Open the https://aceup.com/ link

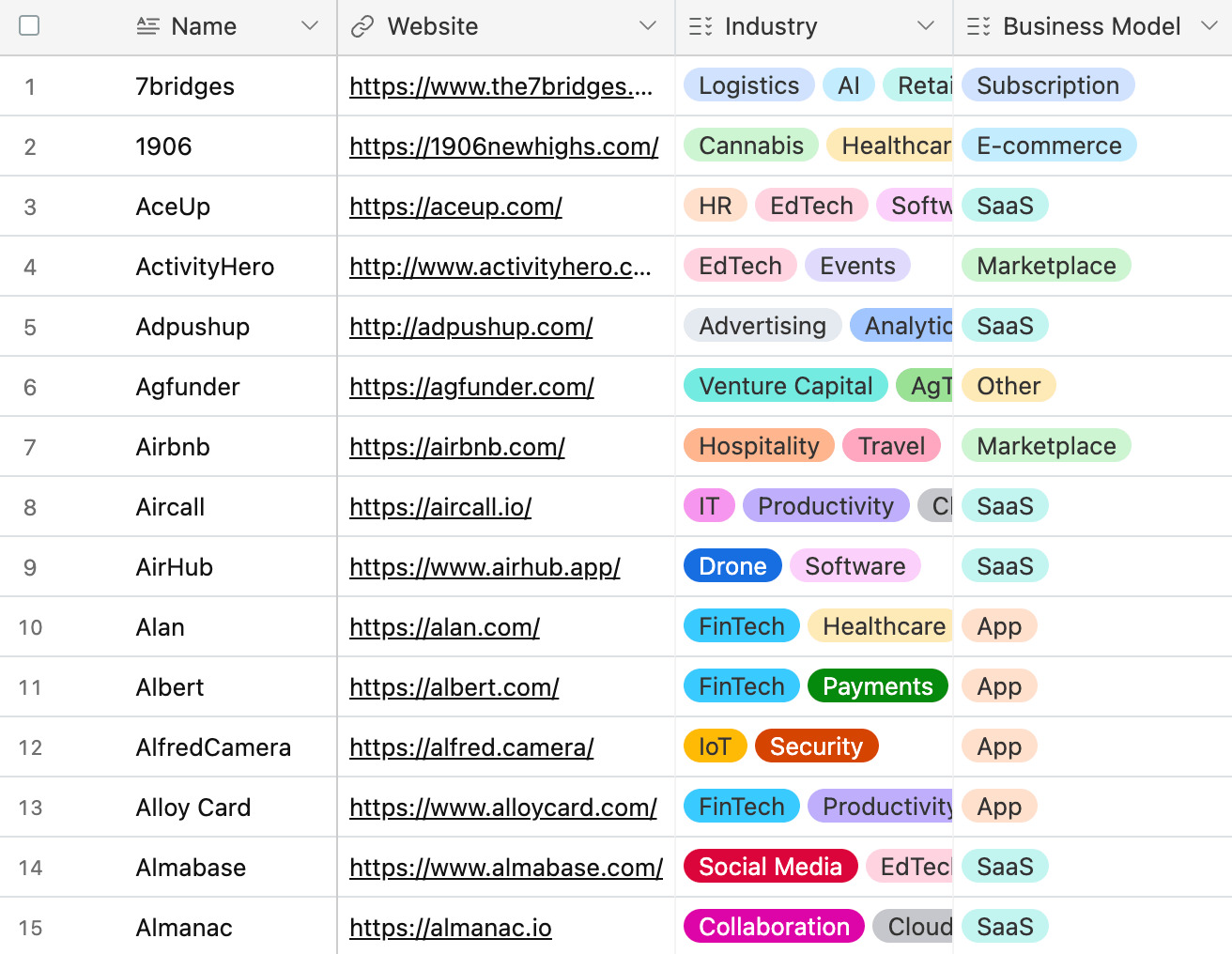click(455, 207)
